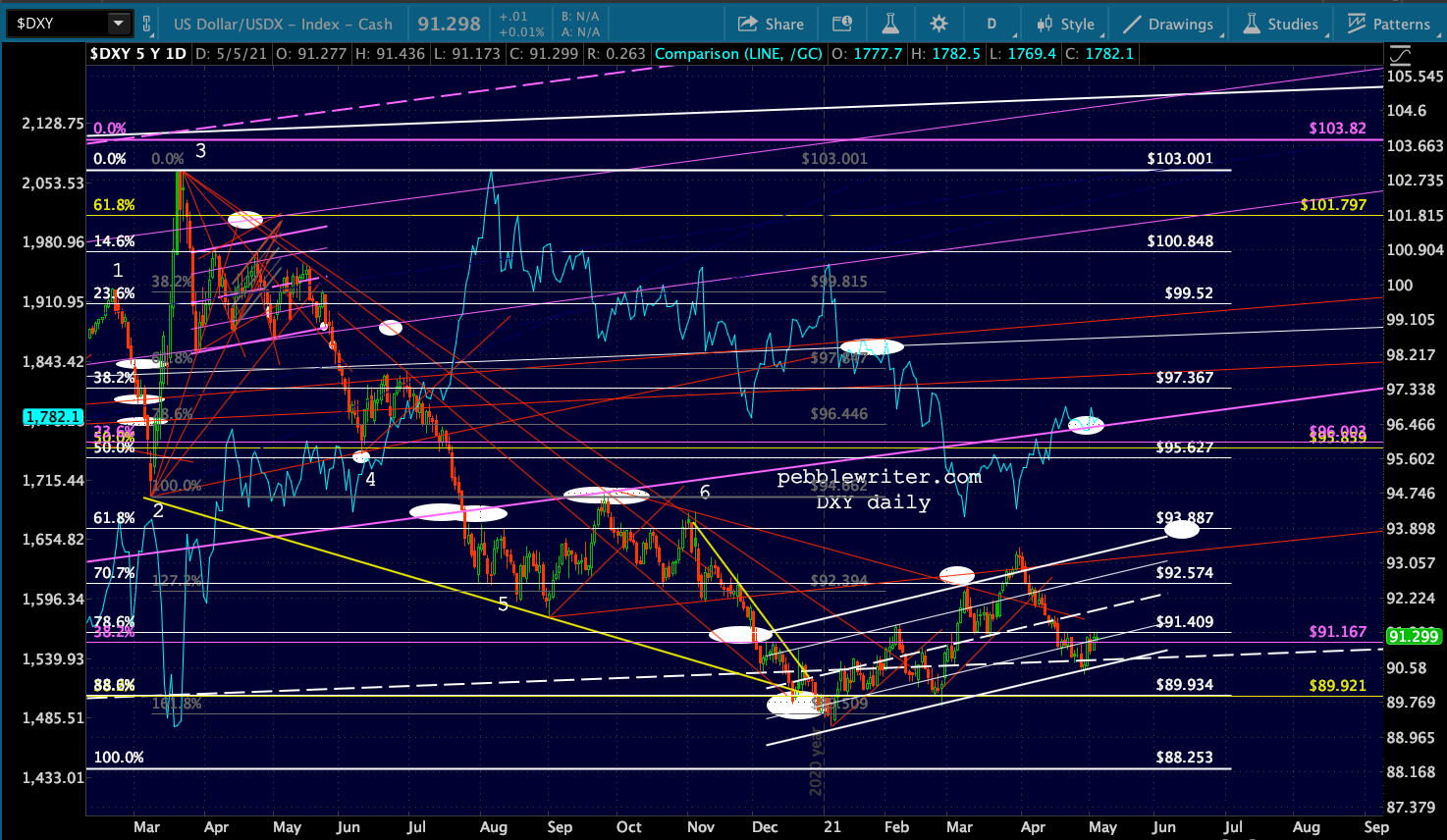Open the quote details card icon
This screenshot has height=840, width=1447.
coord(842,24)
